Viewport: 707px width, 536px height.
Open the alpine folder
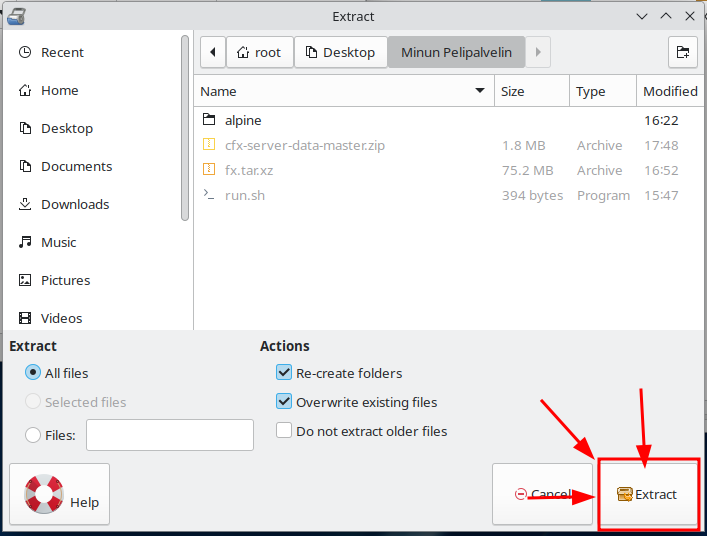[x=243, y=121]
